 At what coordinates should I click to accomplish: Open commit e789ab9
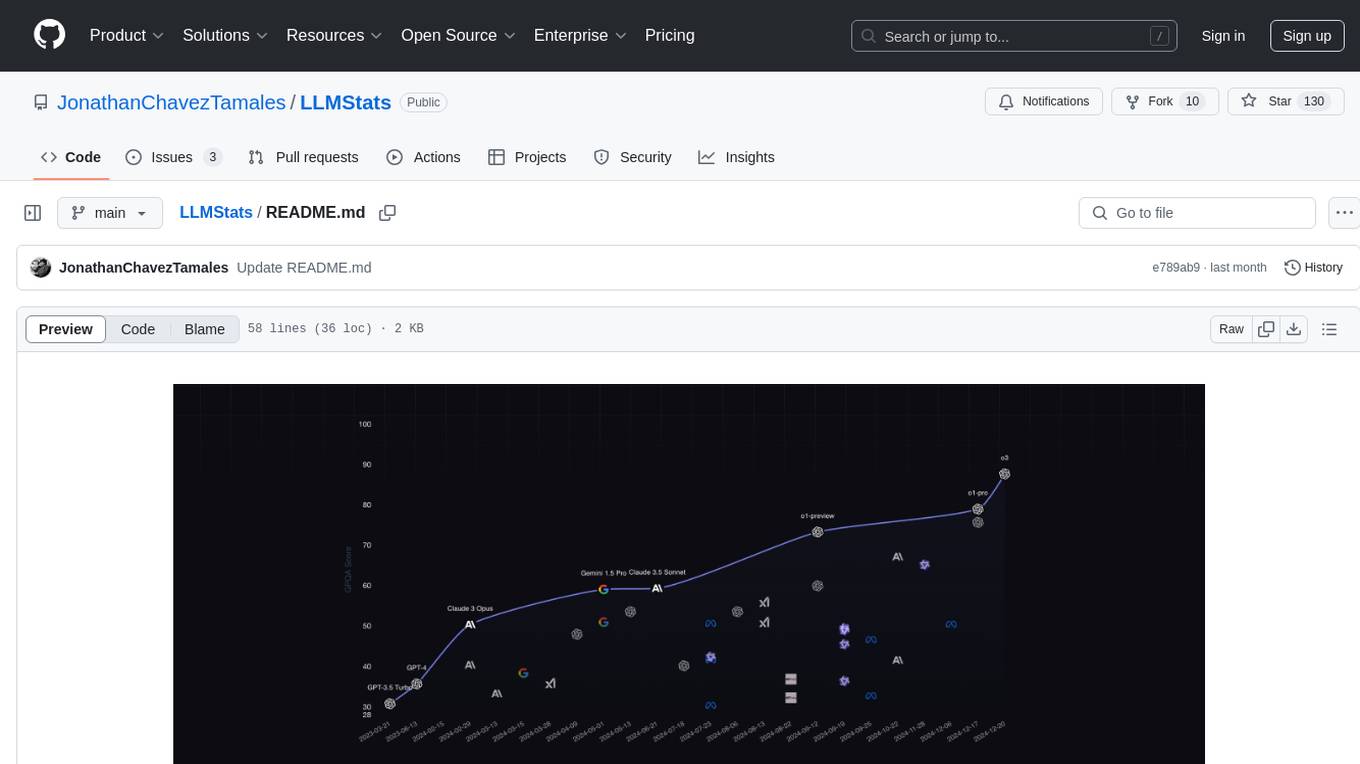pyautogui.click(x=1176, y=268)
